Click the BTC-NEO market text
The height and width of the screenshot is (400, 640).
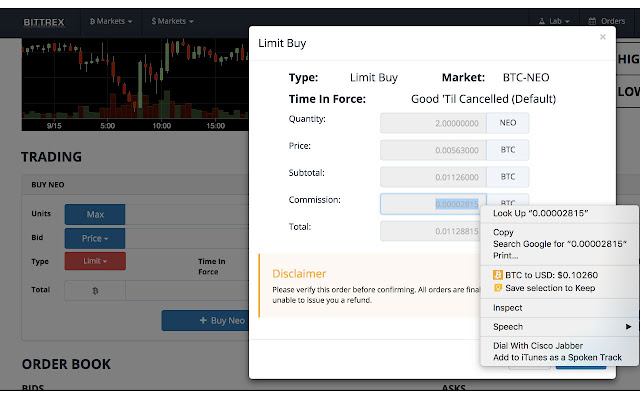pos(526,78)
